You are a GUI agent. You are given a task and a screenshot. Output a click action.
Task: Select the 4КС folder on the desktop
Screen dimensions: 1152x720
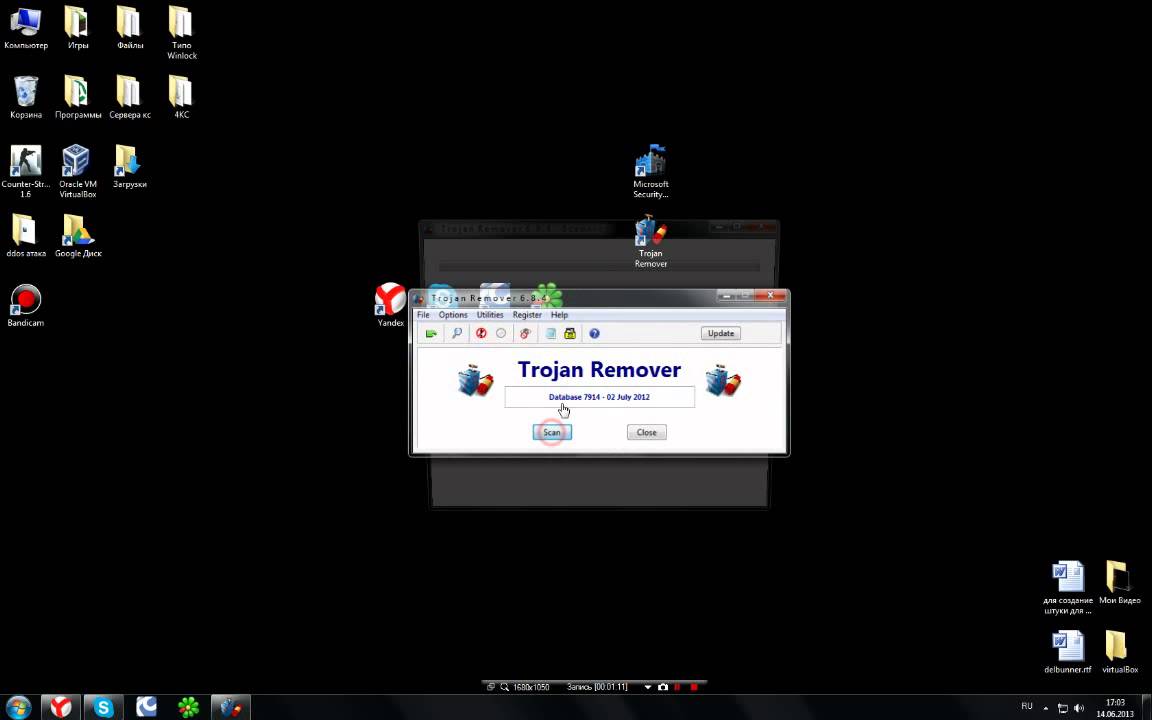(x=181, y=97)
